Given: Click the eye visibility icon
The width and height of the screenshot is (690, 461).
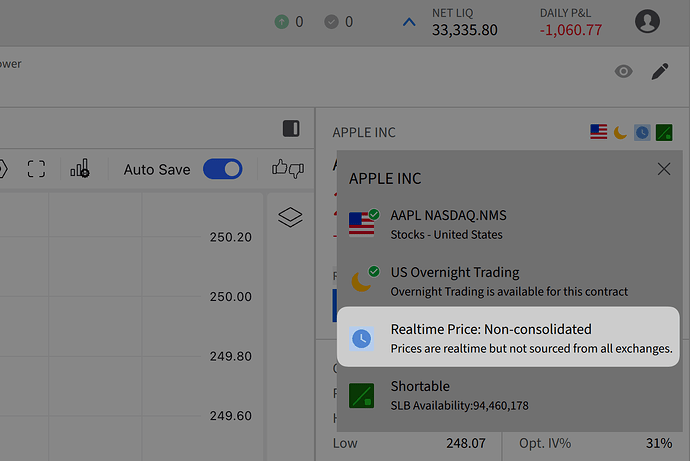Looking at the screenshot, I should tap(624, 71).
